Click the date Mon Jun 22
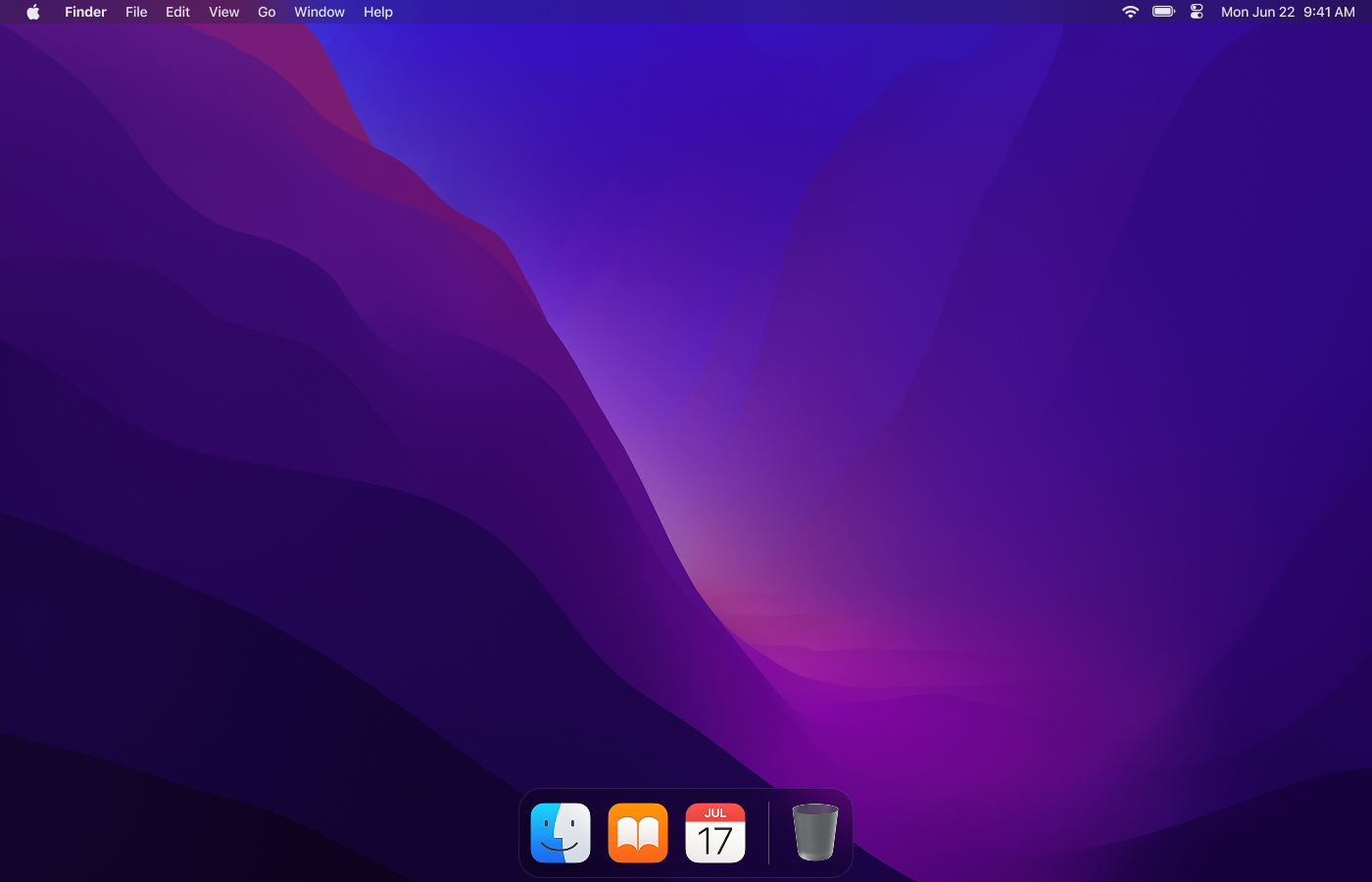 (x=1257, y=12)
